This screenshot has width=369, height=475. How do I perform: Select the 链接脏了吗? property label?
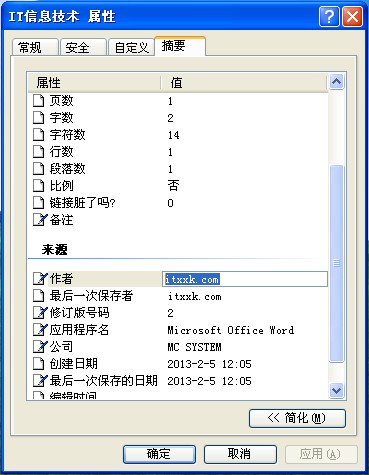pos(82,203)
